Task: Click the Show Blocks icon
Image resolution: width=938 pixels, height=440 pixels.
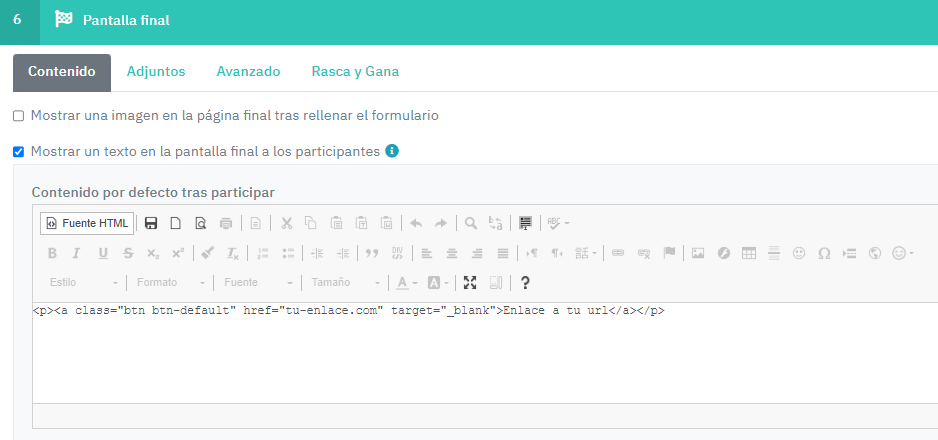Action: pos(495,282)
